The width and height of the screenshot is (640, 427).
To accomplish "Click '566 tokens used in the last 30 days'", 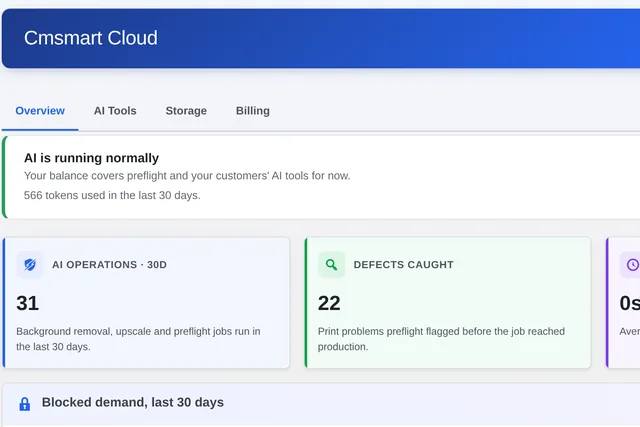I will (x=112, y=195).
